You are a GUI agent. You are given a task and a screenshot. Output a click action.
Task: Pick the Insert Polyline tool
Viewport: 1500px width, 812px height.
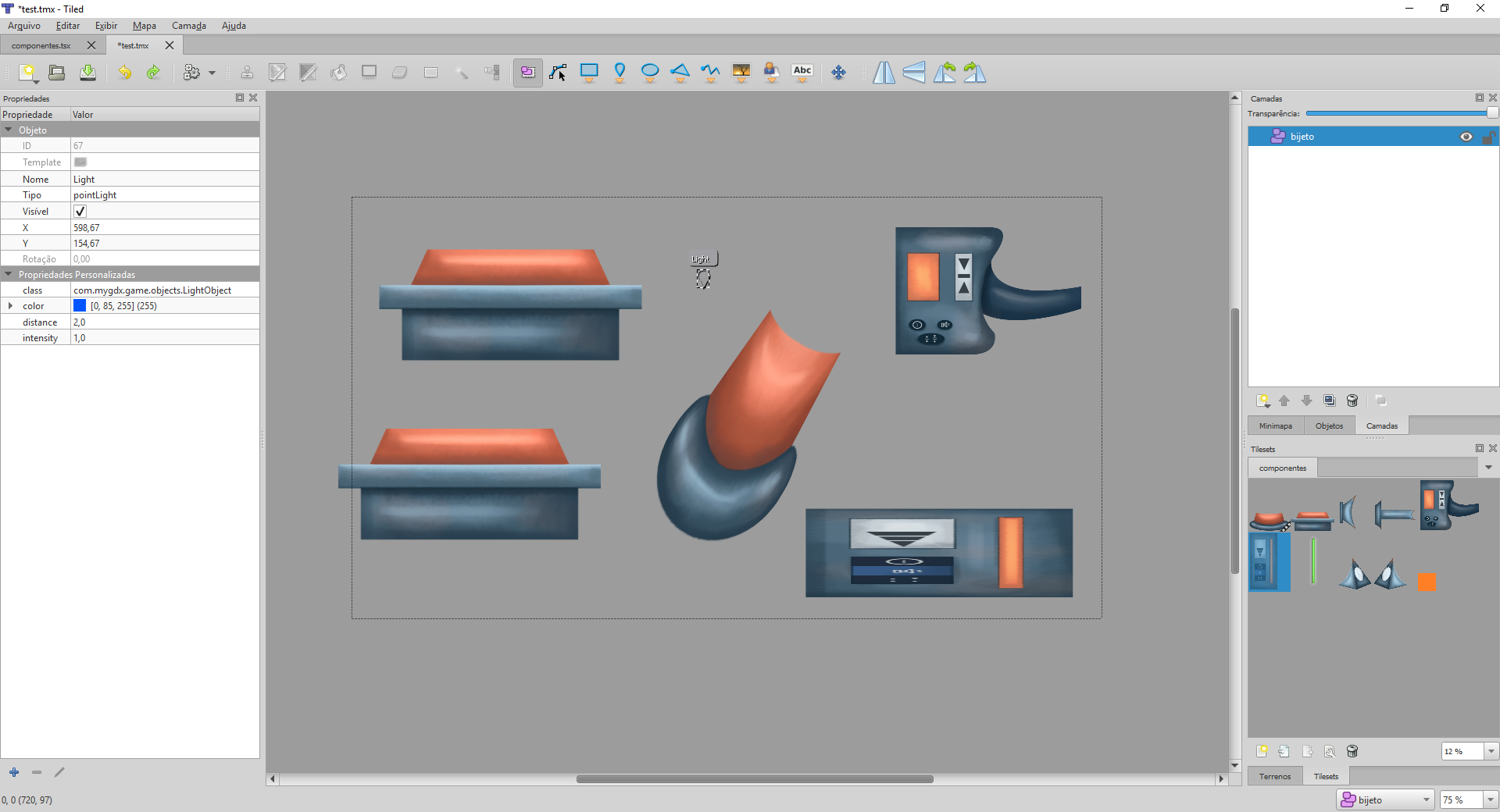click(711, 73)
